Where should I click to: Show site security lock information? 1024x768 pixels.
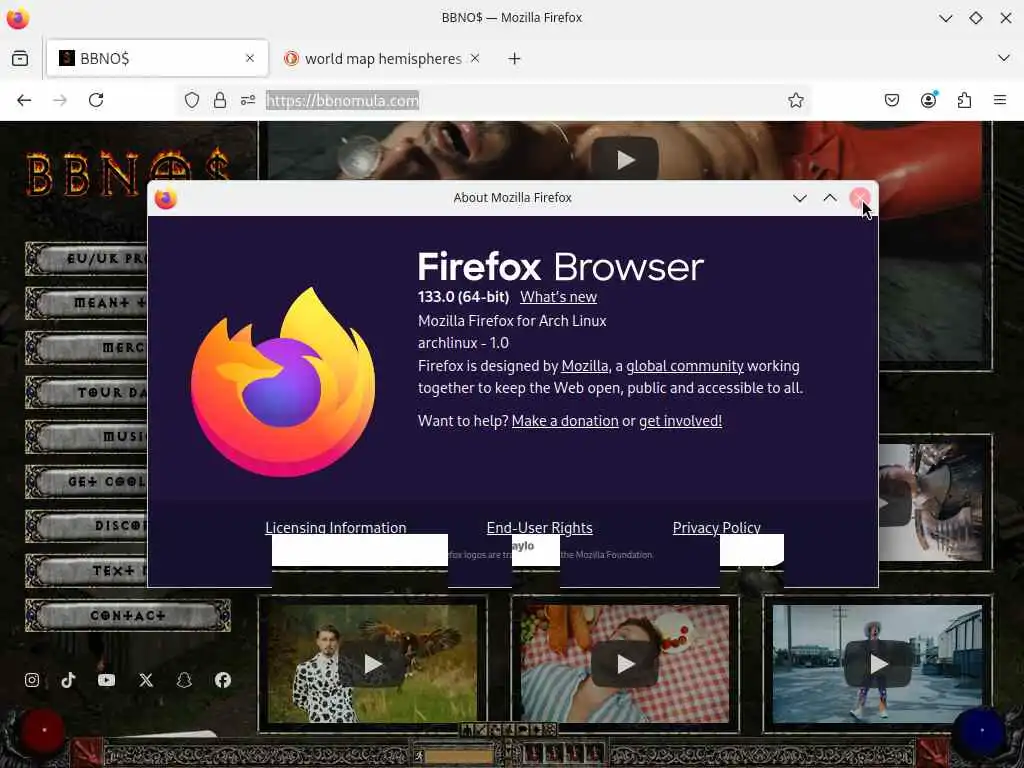(x=220, y=100)
